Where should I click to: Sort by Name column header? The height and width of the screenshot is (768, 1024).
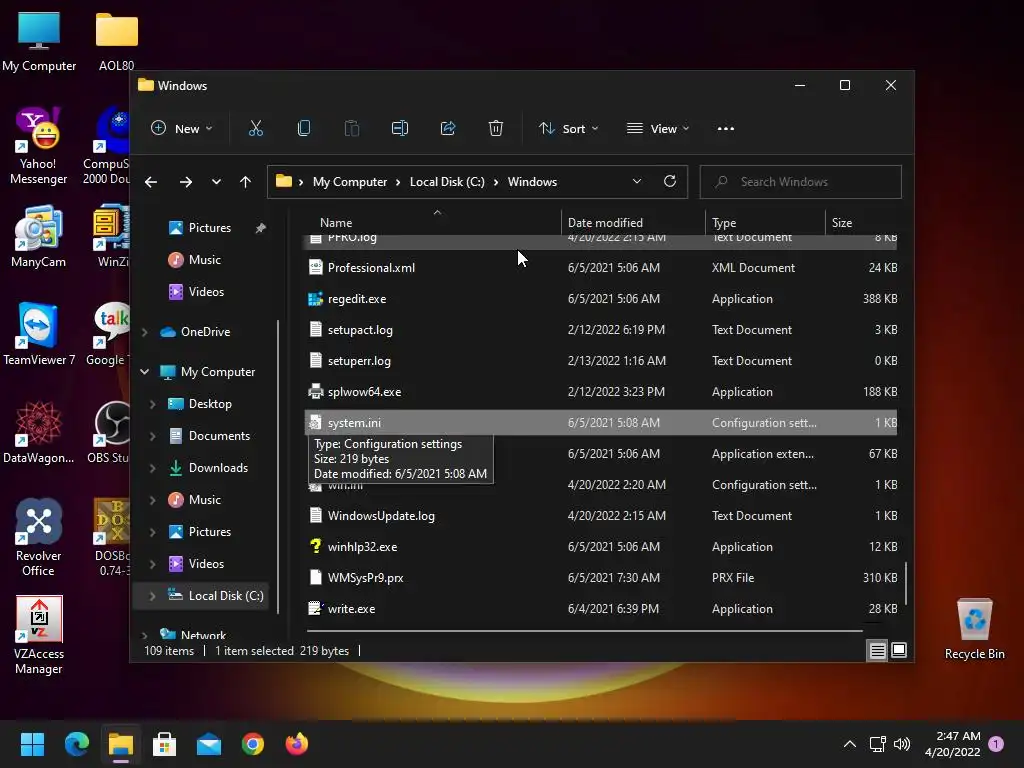[336, 223]
